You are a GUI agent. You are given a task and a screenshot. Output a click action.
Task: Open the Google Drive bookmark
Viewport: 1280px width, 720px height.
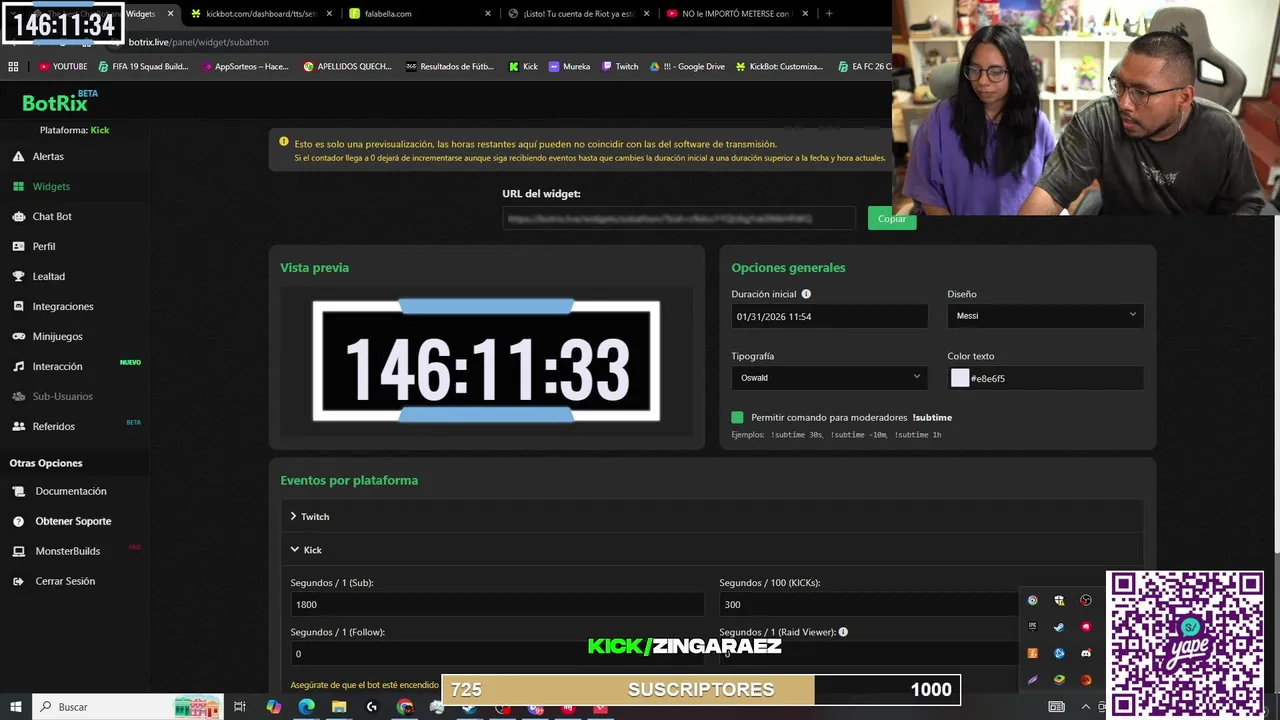point(687,66)
